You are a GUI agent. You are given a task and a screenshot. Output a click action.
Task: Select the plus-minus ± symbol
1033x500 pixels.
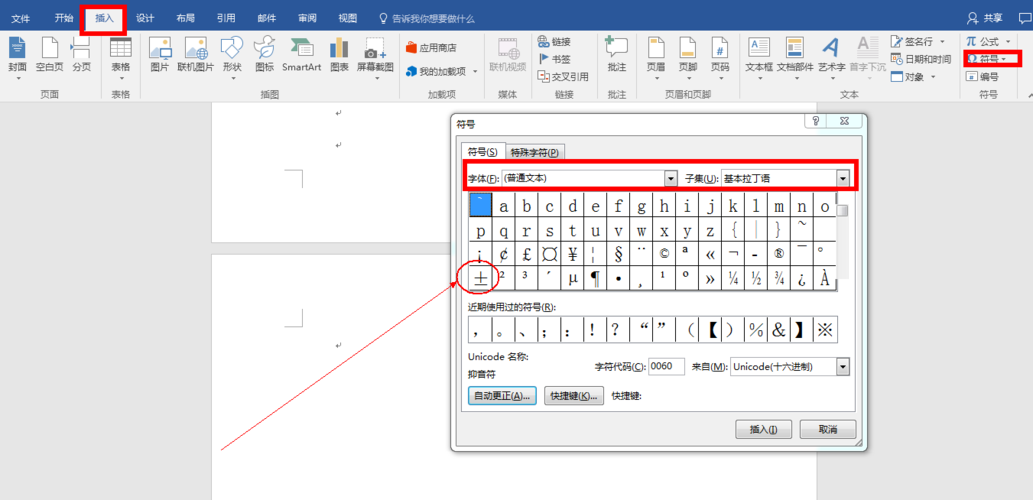(x=480, y=279)
